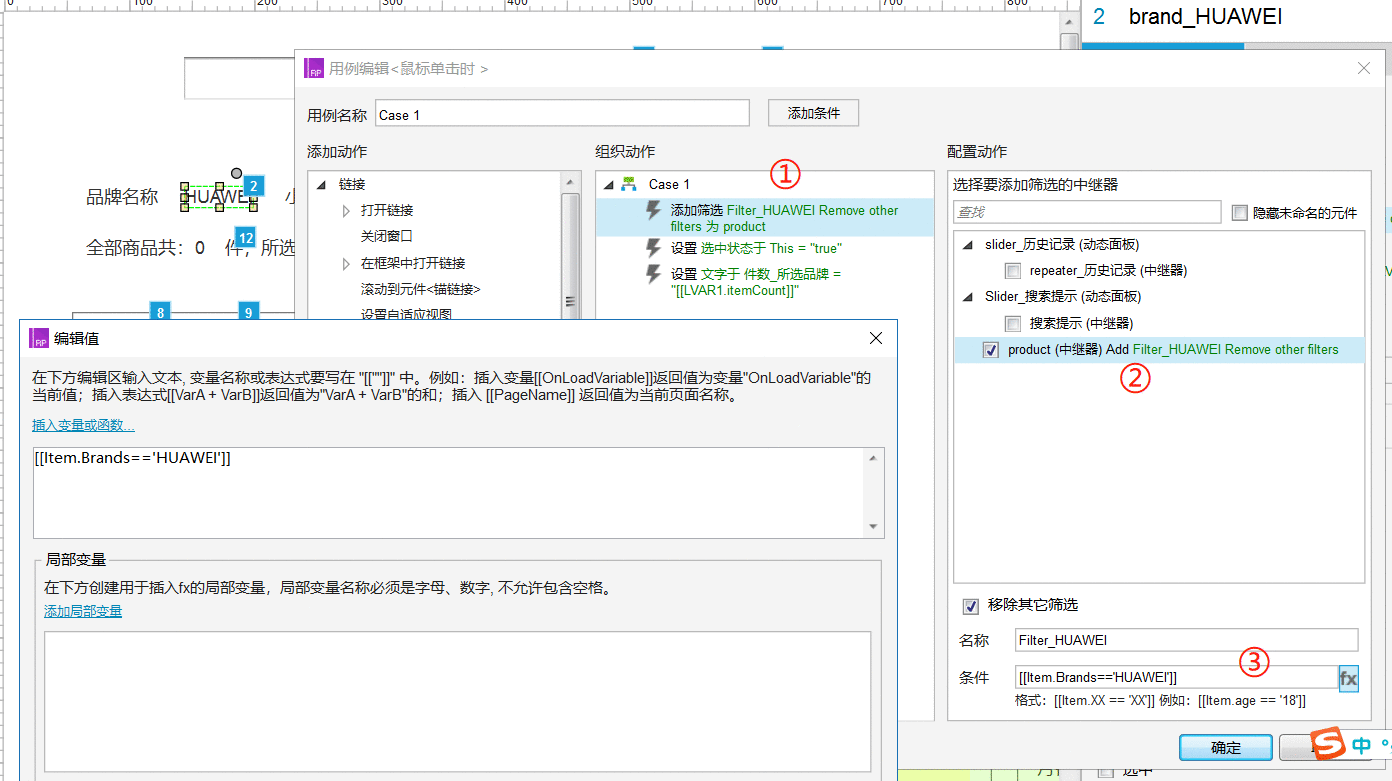Select 设置自适应视图 action
1392x781 pixels.
point(406,315)
